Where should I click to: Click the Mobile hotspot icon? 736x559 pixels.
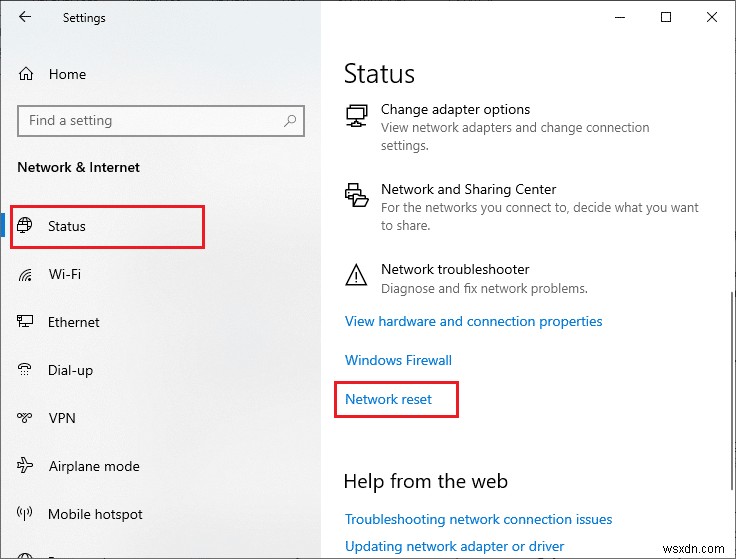27,514
